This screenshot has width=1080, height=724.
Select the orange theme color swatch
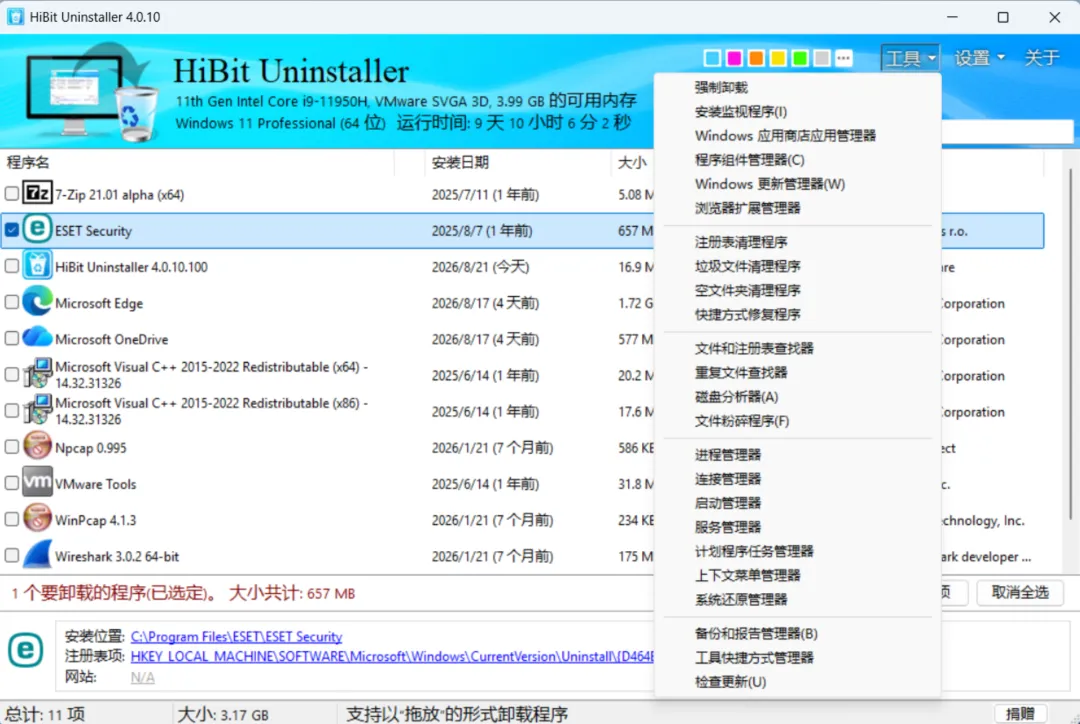[756, 59]
